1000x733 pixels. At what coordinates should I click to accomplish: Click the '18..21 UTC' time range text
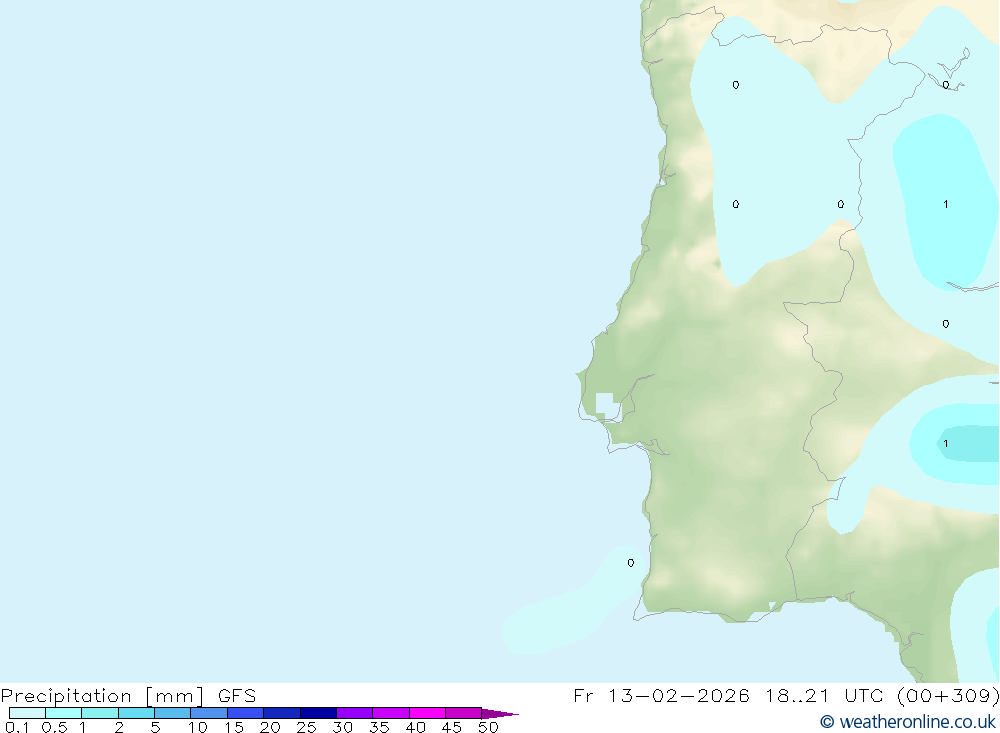click(x=825, y=695)
